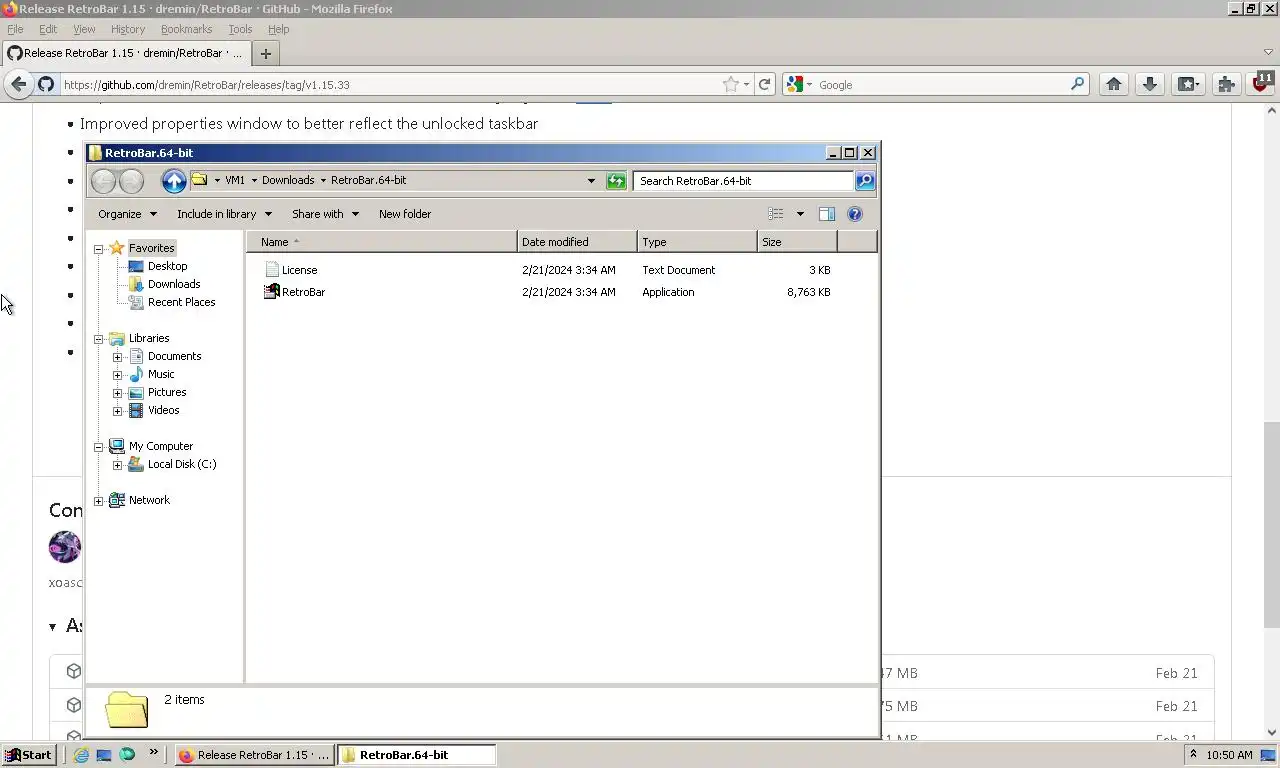Create a New folder
Screen dimensions: 1280x768
pos(405,214)
